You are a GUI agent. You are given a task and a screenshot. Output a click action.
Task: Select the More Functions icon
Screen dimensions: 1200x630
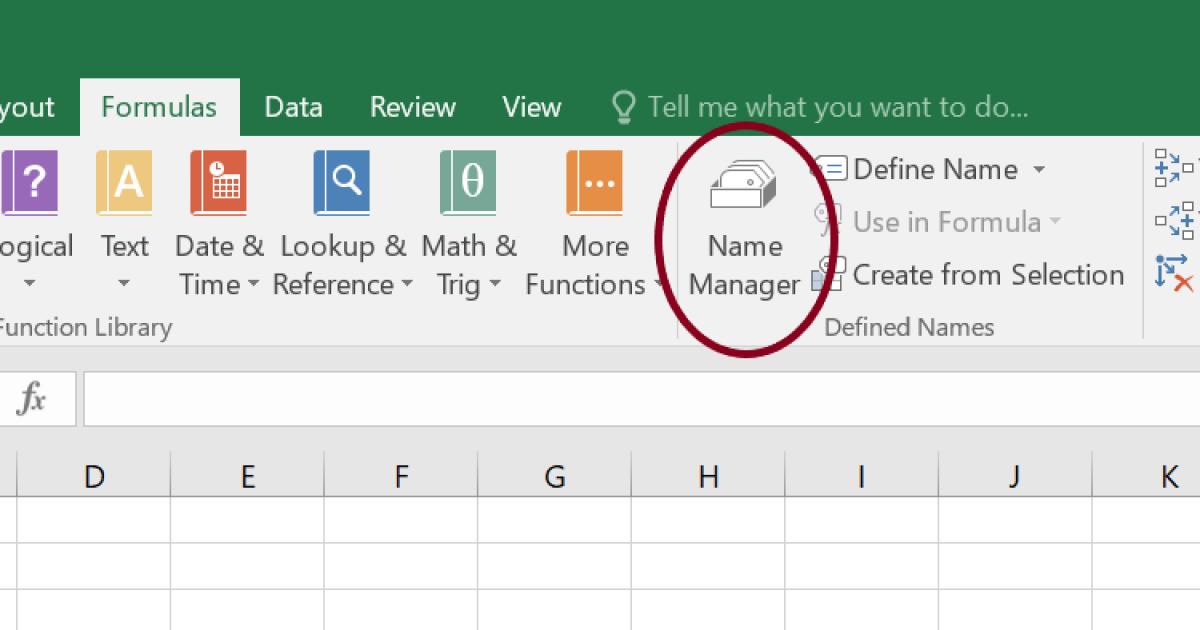click(594, 183)
